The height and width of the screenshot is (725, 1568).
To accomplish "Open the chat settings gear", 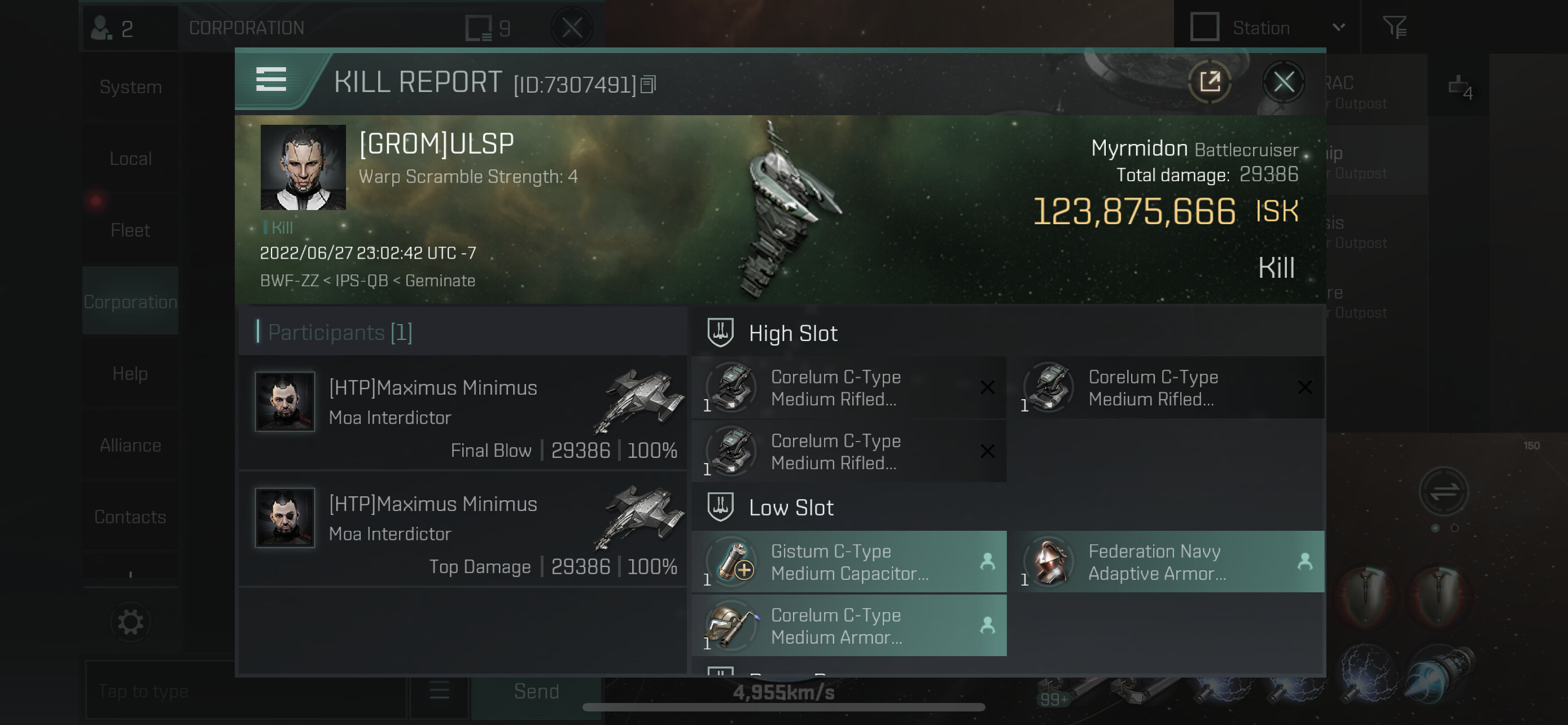I will 130,622.
